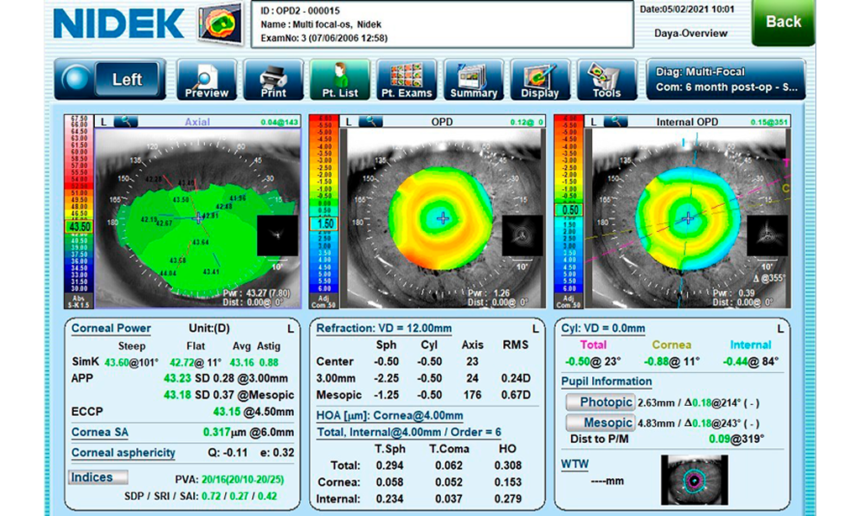Click Internal cylinder value -0.44@ 84°
Screen dimensions: 860x516
click(x=751, y=361)
